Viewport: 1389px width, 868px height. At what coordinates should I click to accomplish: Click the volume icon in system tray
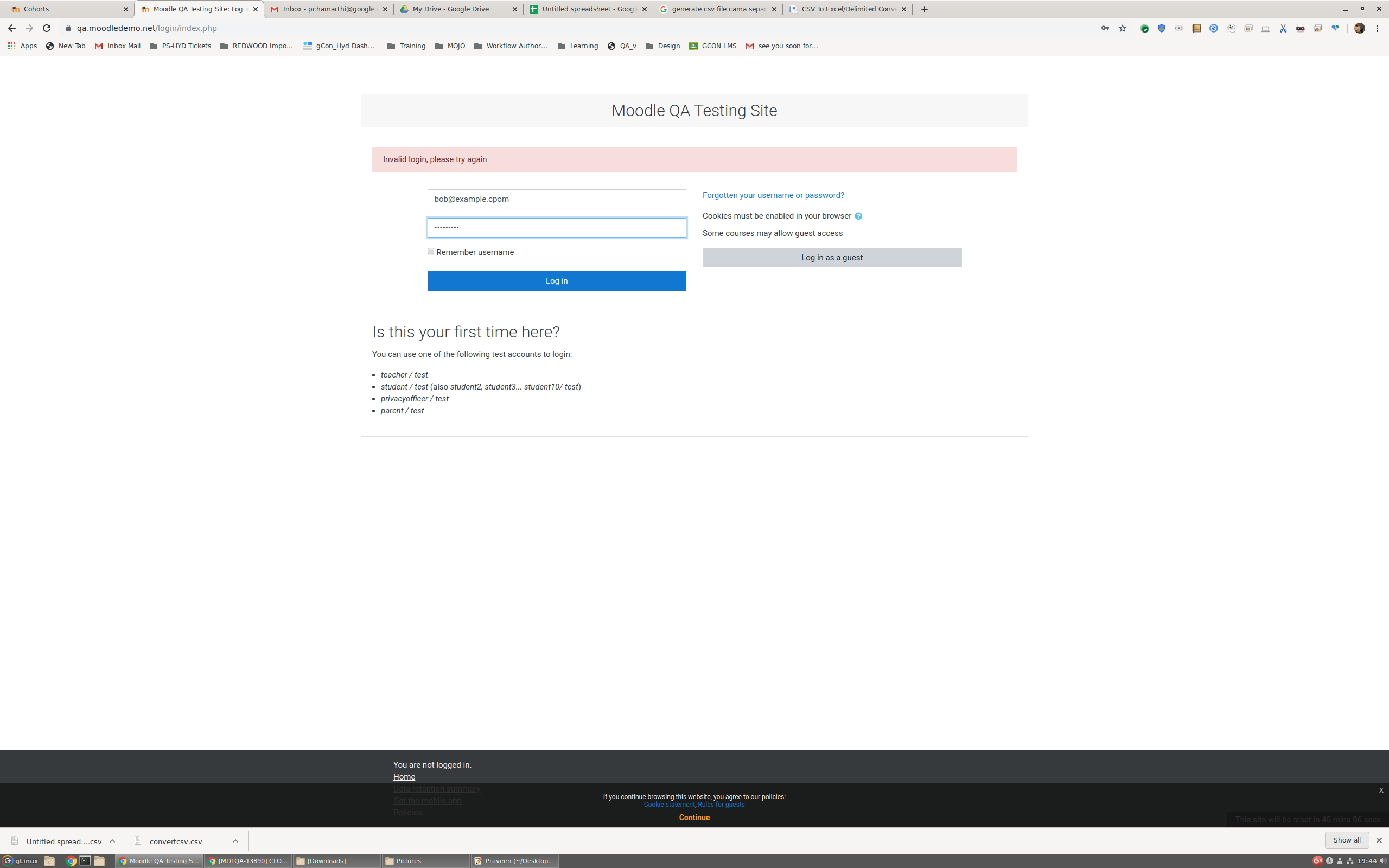[1382, 860]
